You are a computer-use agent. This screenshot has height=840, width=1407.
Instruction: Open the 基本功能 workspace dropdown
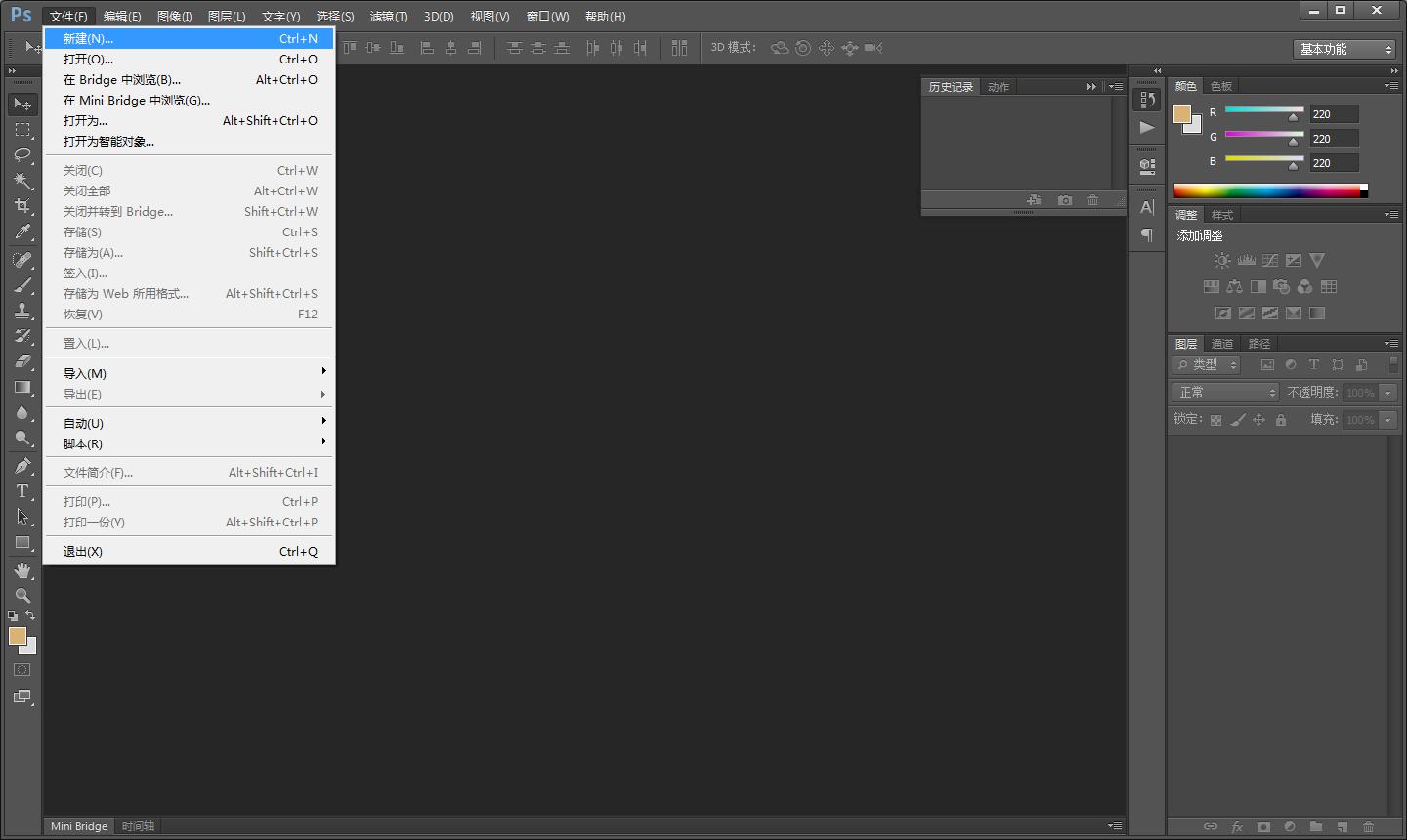click(x=1344, y=49)
